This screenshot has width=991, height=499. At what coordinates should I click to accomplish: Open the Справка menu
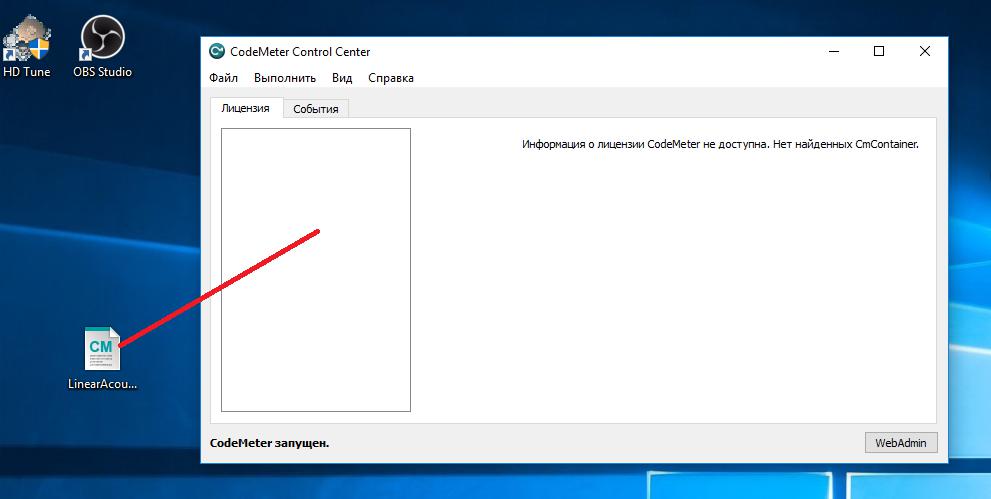pos(391,78)
